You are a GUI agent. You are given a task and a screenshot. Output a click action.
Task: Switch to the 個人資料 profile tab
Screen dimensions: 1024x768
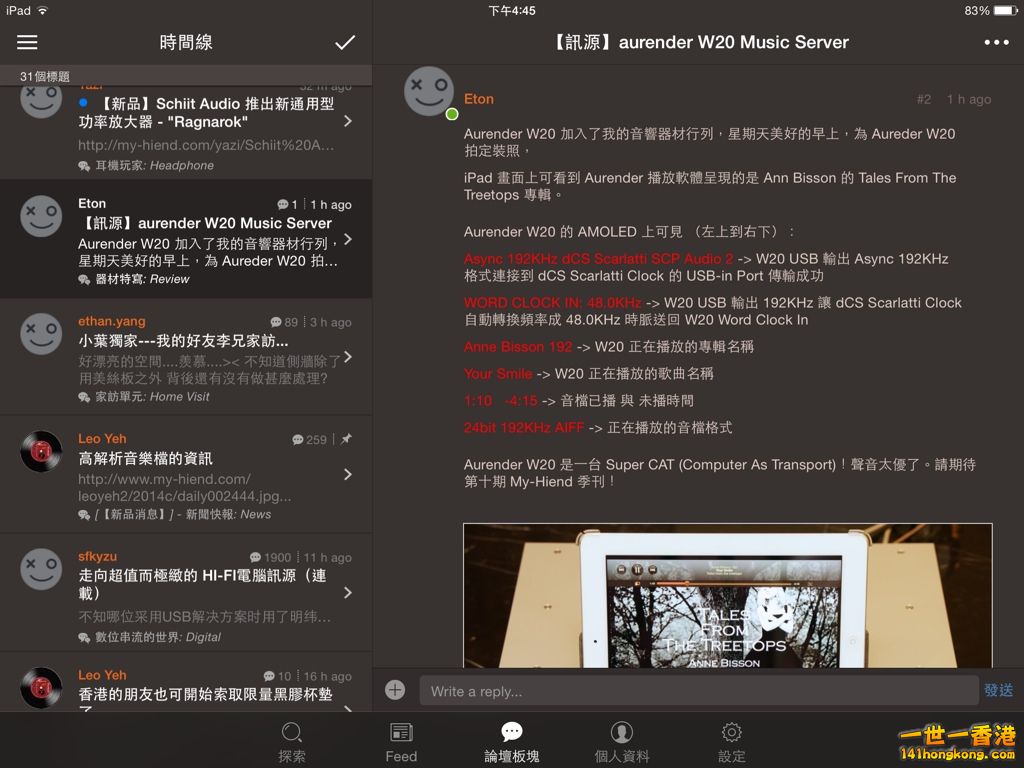[x=622, y=742]
